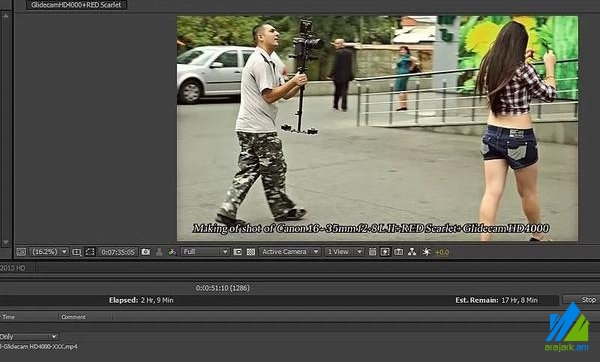Open the 1 View layout dropdown
This screenshot has height=362, width=600.
click(x=344, y=252)
